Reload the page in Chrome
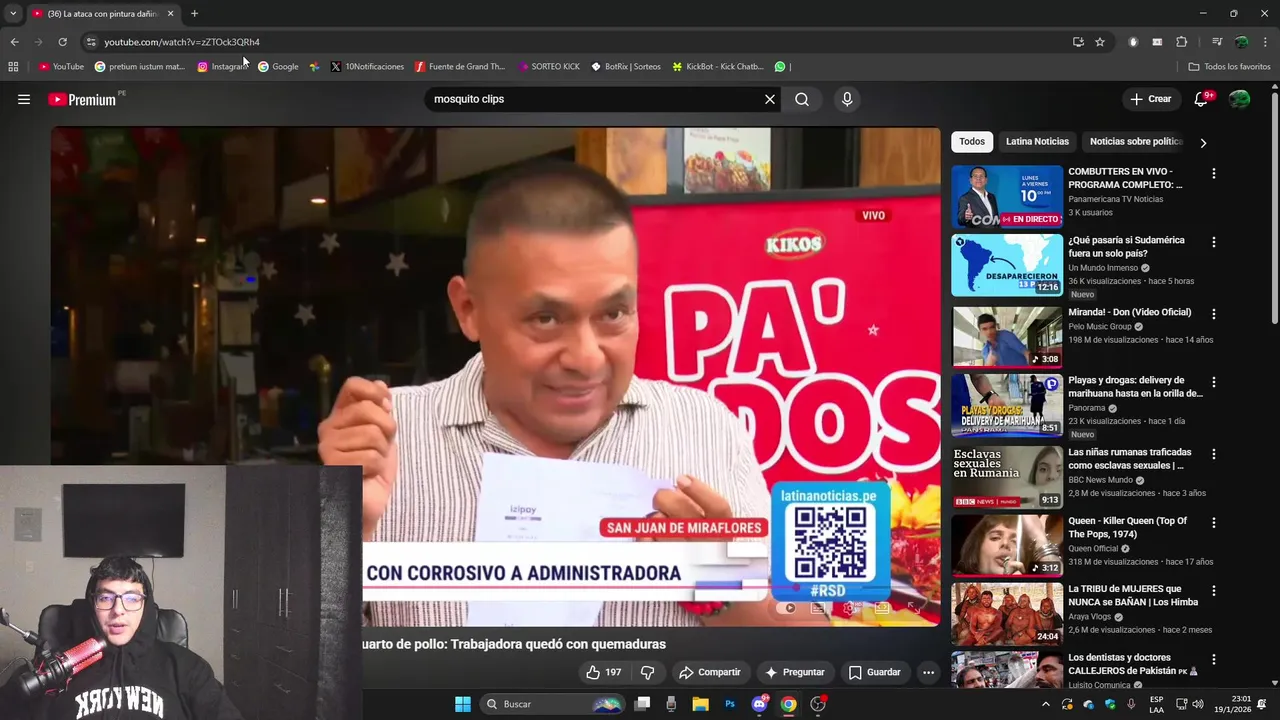 [x=62, y=42]
